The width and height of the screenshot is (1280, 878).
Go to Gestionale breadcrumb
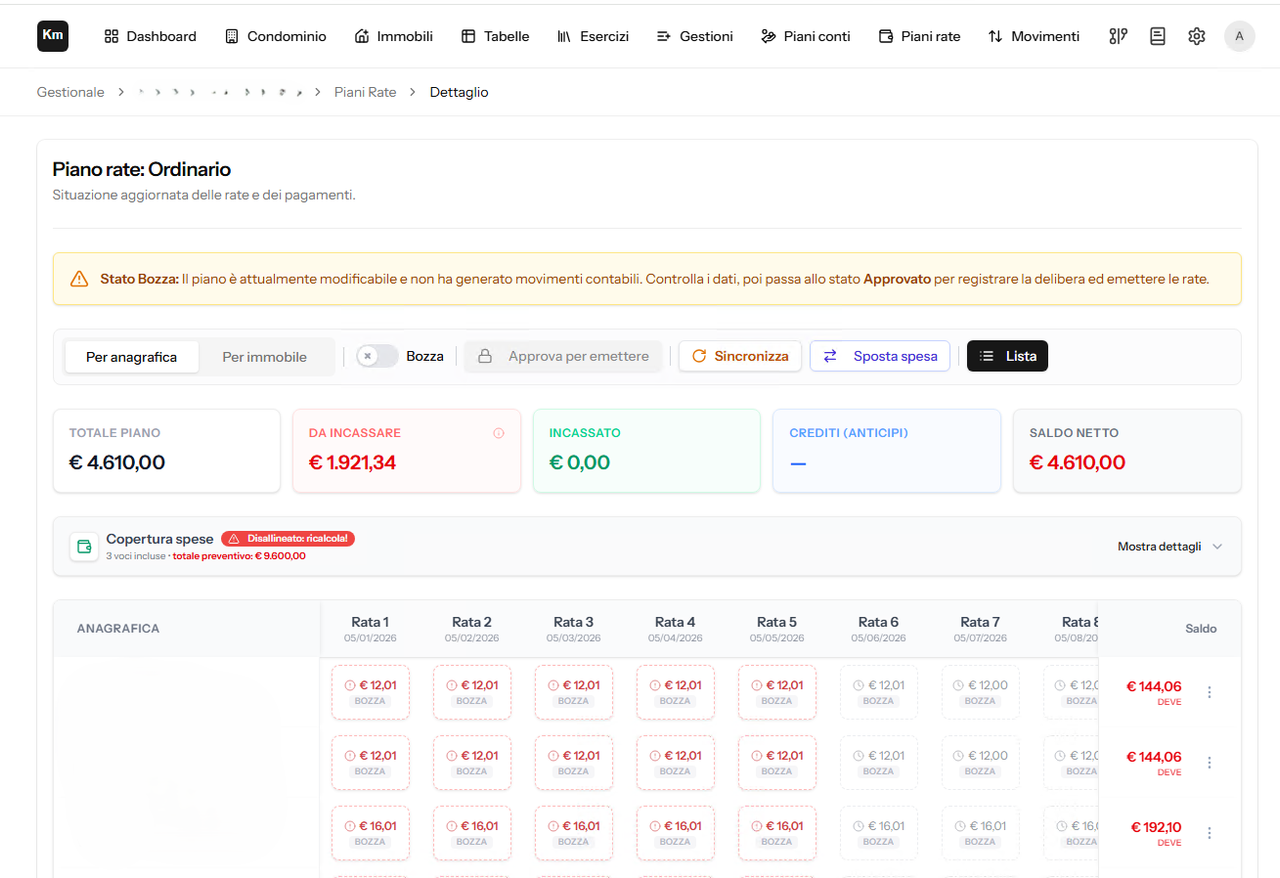point(70,92)
